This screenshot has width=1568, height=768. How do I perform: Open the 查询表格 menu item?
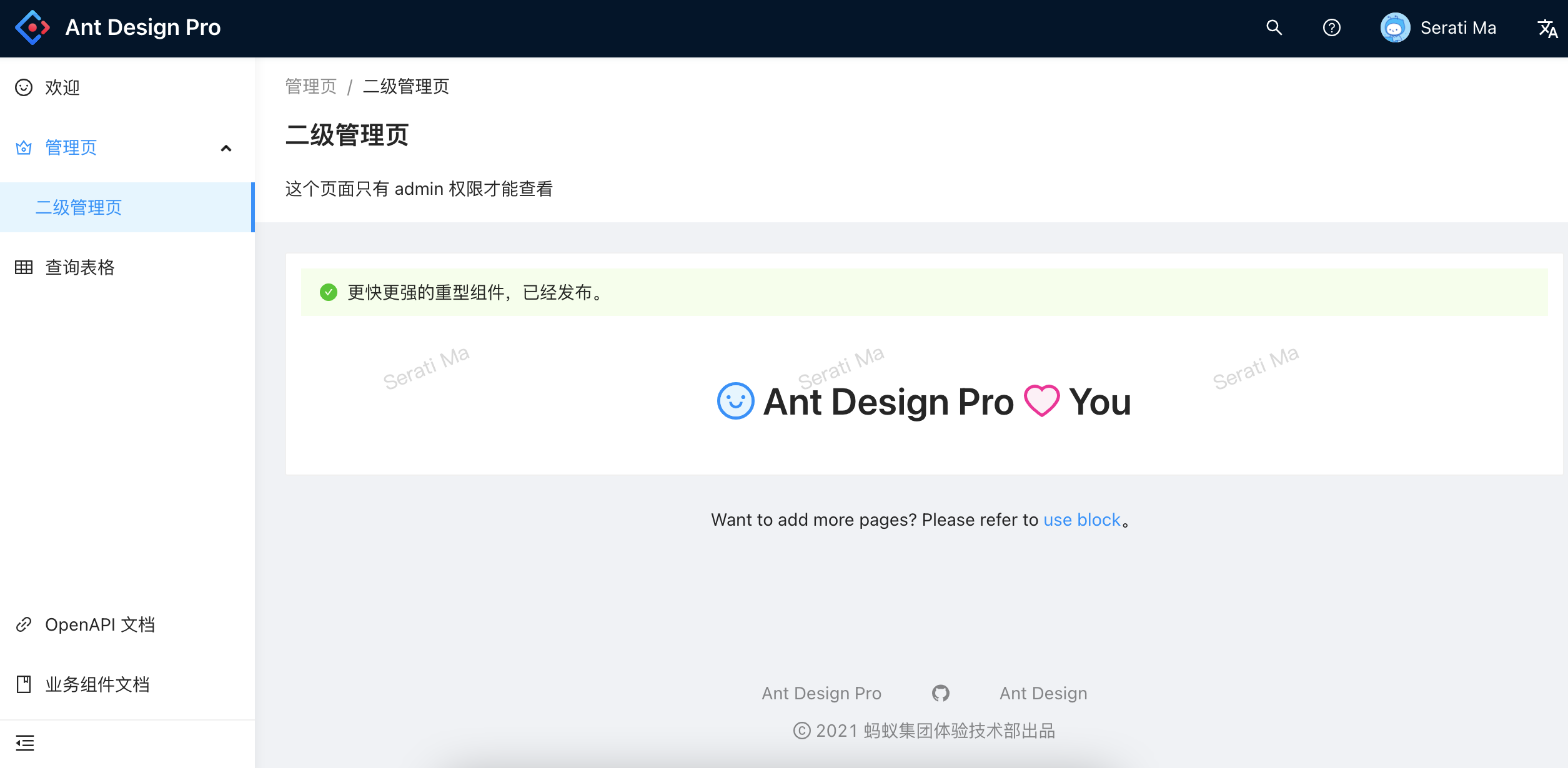pyautogui.click(x=80, y=267)
